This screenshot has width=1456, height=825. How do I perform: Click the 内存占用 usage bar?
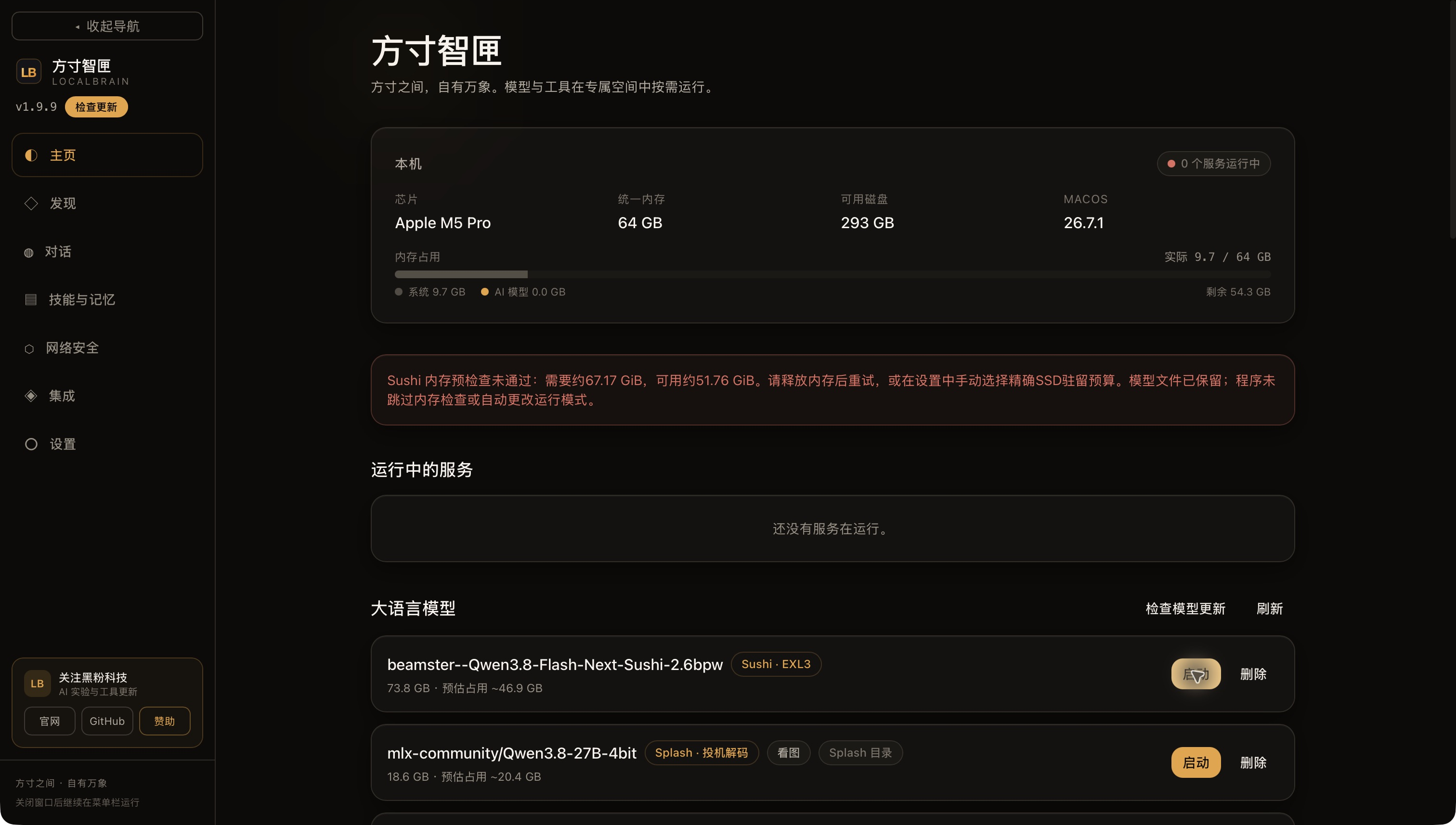click(832, 274)
